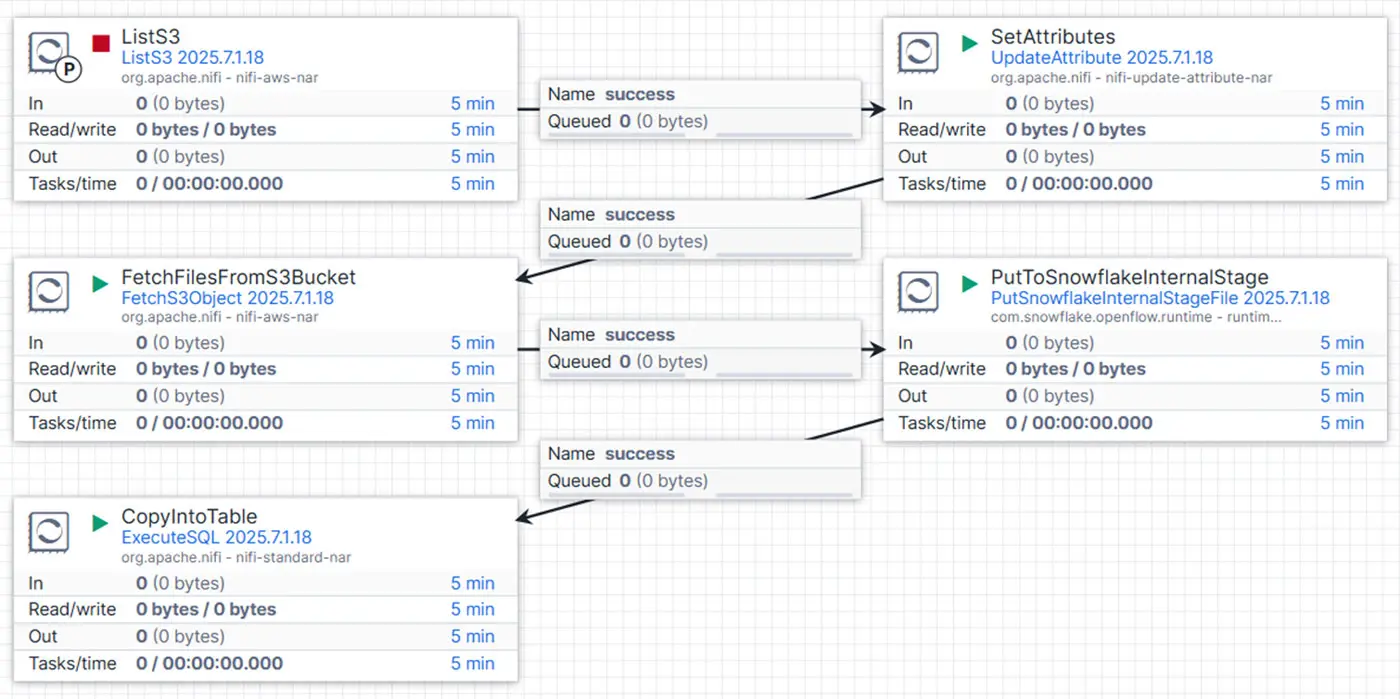Click the In row of PutToSnowflakeInternalStage
This screenshot has height=699, width=1400.
coord(1134,343)
